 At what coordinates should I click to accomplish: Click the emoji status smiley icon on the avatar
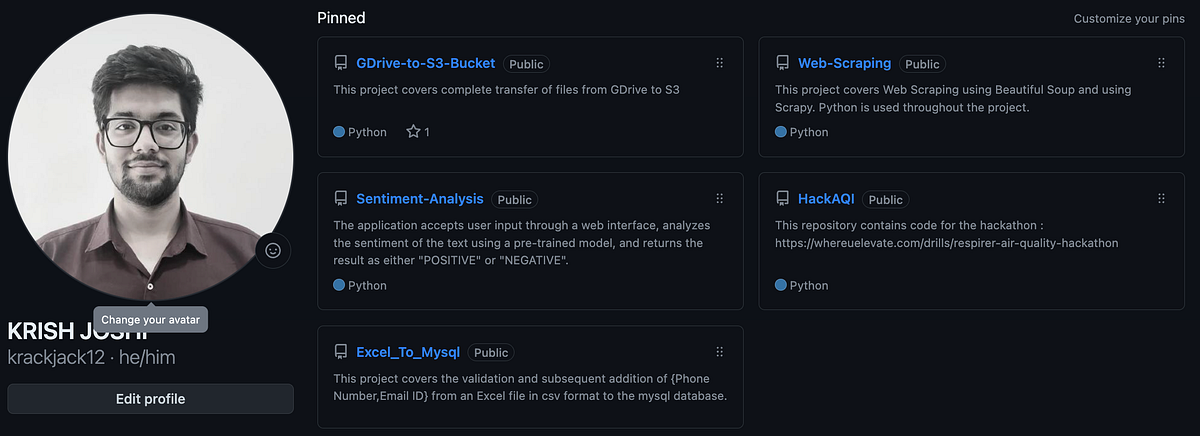(273, 250)
